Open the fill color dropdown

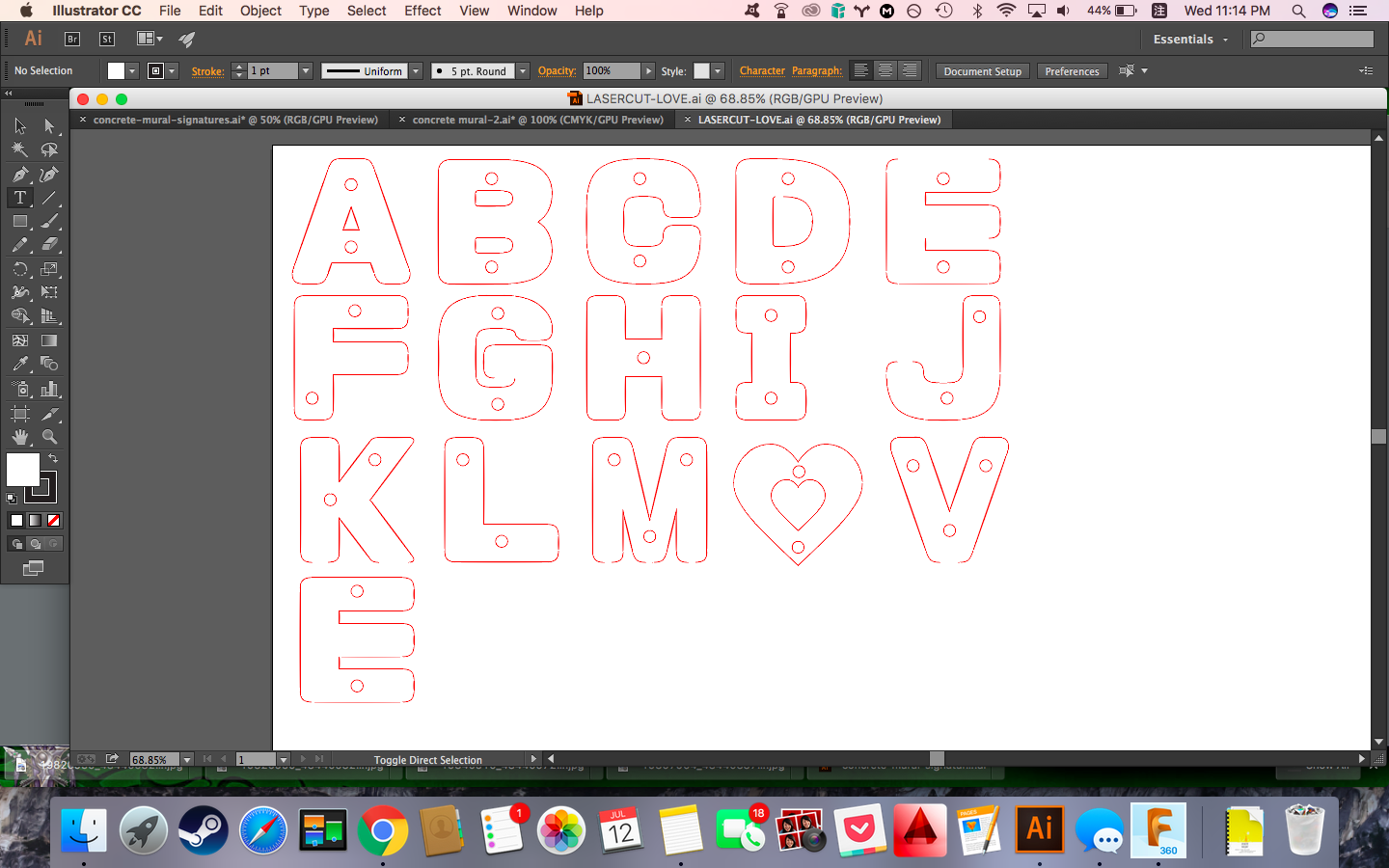(x=132, y=70)
